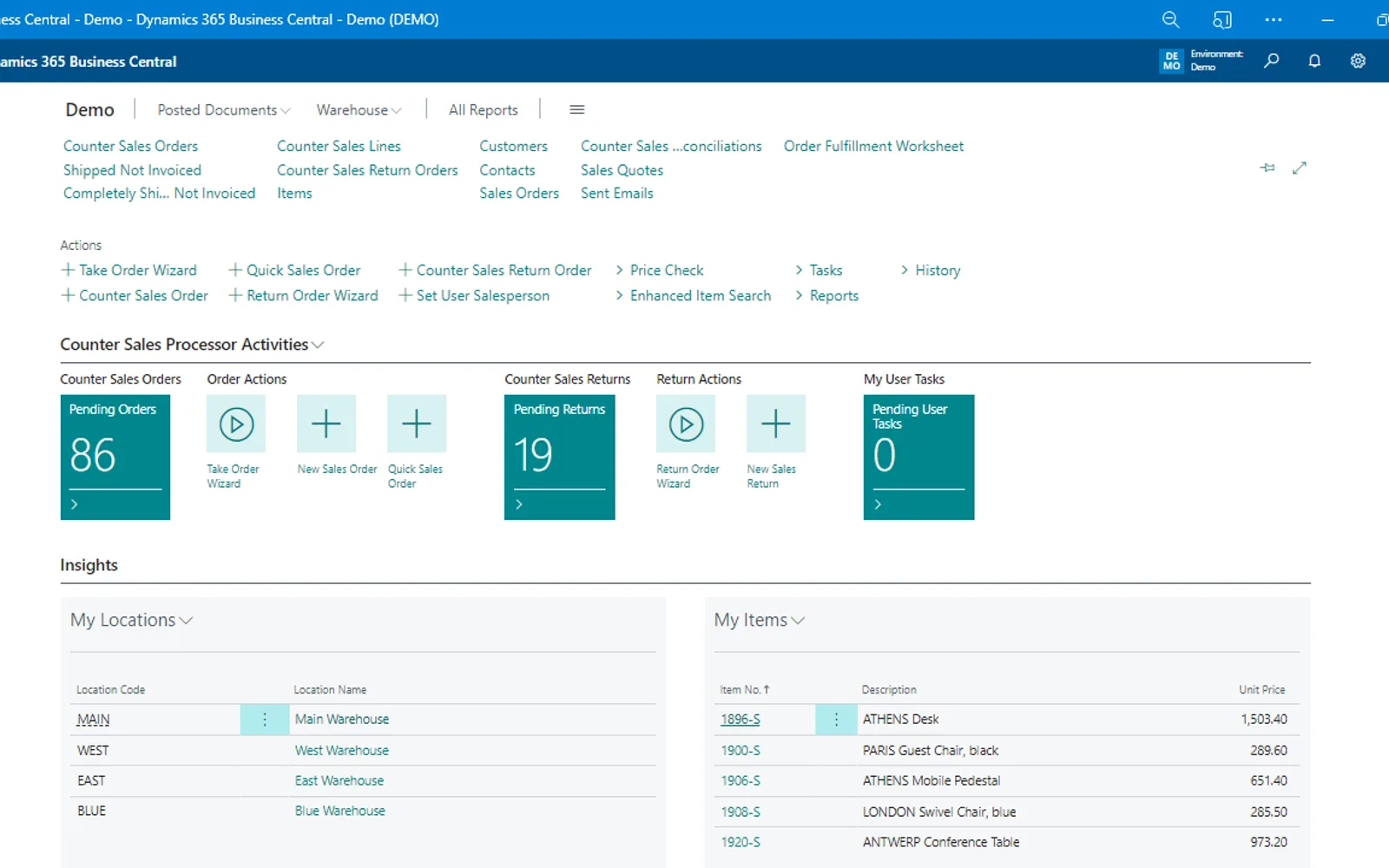Open row options for item 1896-S

(x=836, y=720)
